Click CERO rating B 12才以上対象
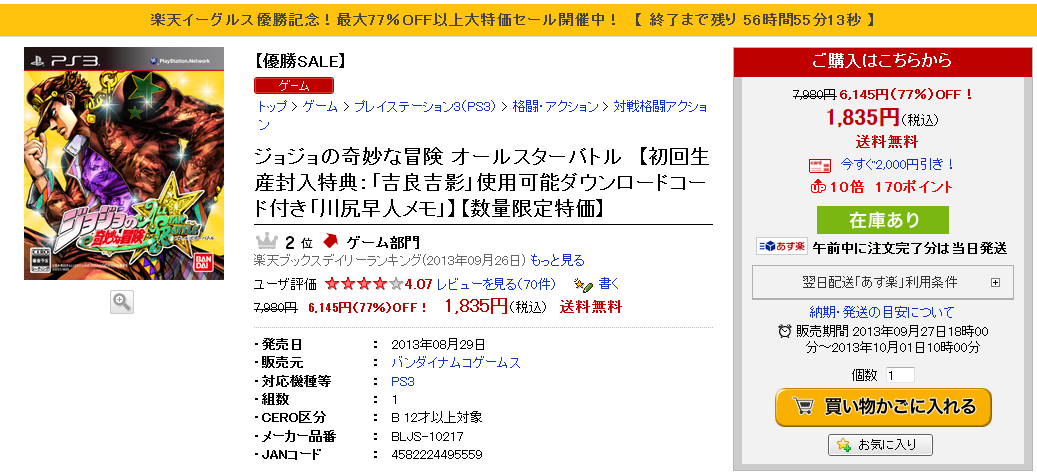This screenshot has height=476, width=1037. 436,418
